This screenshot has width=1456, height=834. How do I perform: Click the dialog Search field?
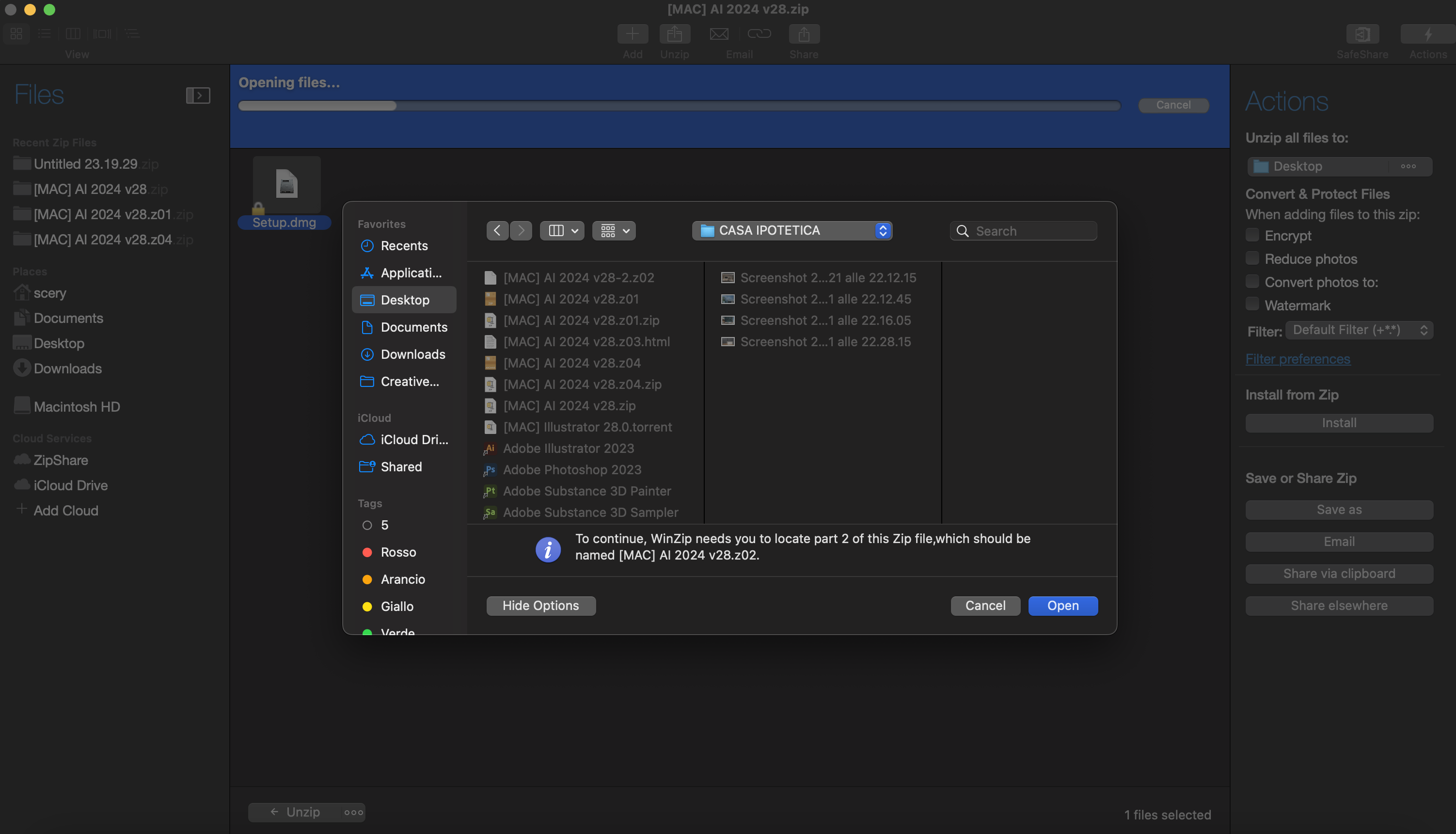click(1023, 231)
